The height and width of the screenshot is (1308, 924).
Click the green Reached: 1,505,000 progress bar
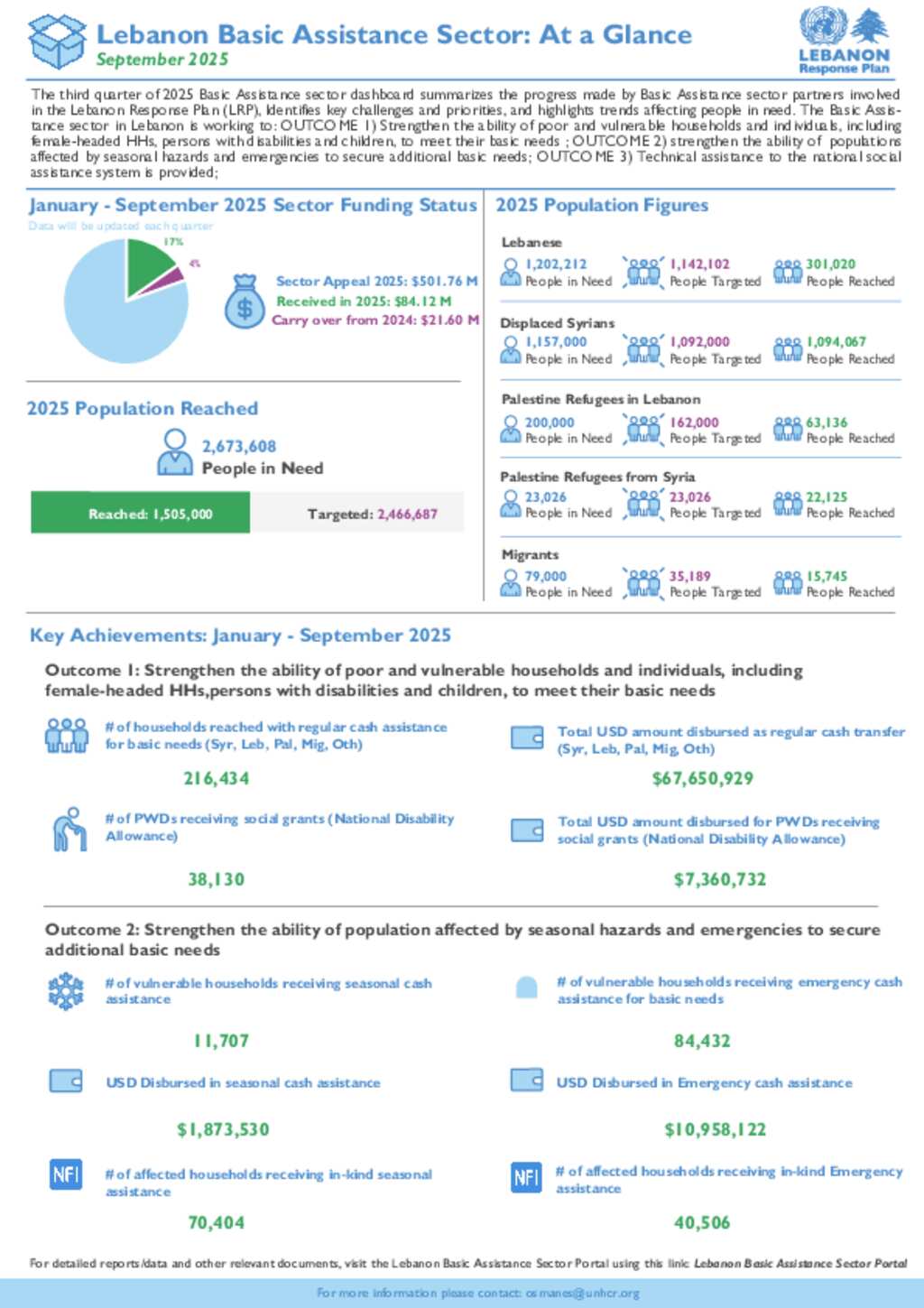pos(141,513)
